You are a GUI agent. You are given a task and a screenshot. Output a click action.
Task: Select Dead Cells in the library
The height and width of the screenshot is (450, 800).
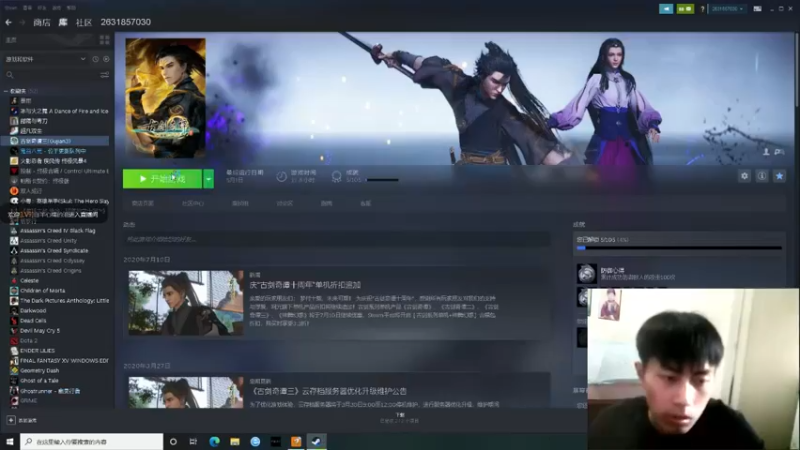pos(33,321)
